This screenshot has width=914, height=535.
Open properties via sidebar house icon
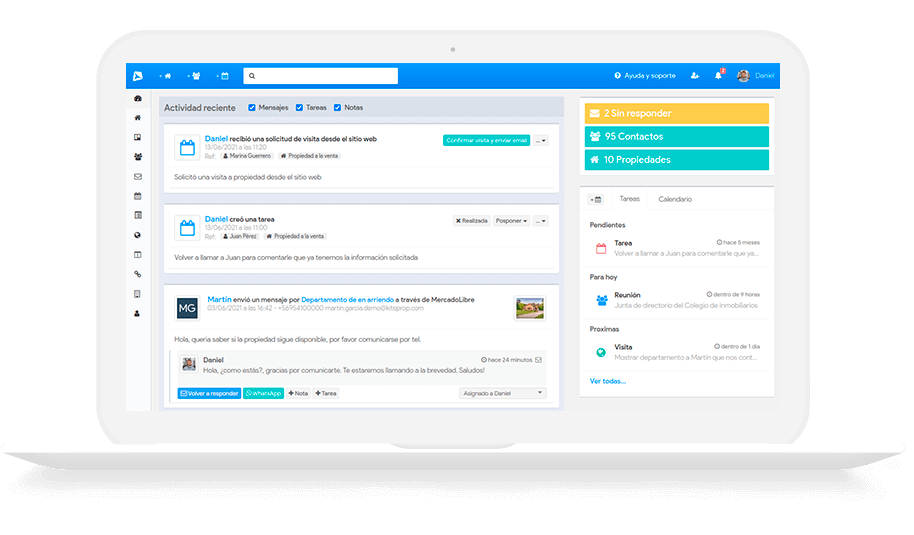(x=138, y=118)
